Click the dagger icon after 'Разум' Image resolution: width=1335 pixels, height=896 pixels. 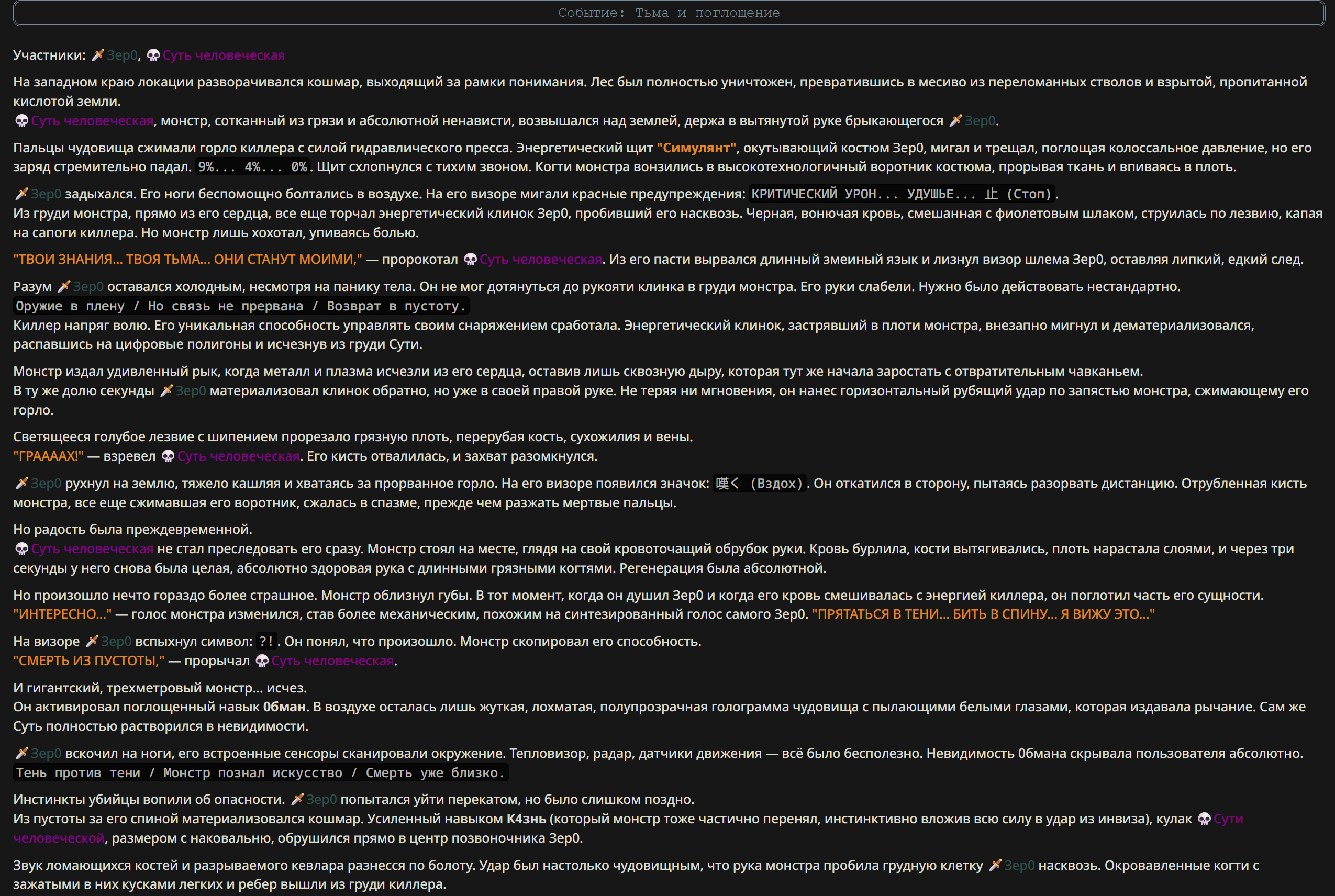63,286
